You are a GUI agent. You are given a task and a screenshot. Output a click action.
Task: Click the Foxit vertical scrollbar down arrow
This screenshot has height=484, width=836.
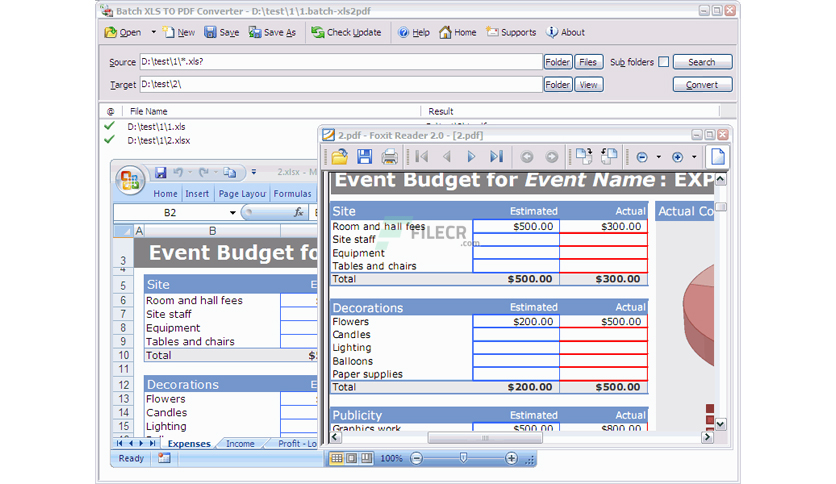(720, 424)
